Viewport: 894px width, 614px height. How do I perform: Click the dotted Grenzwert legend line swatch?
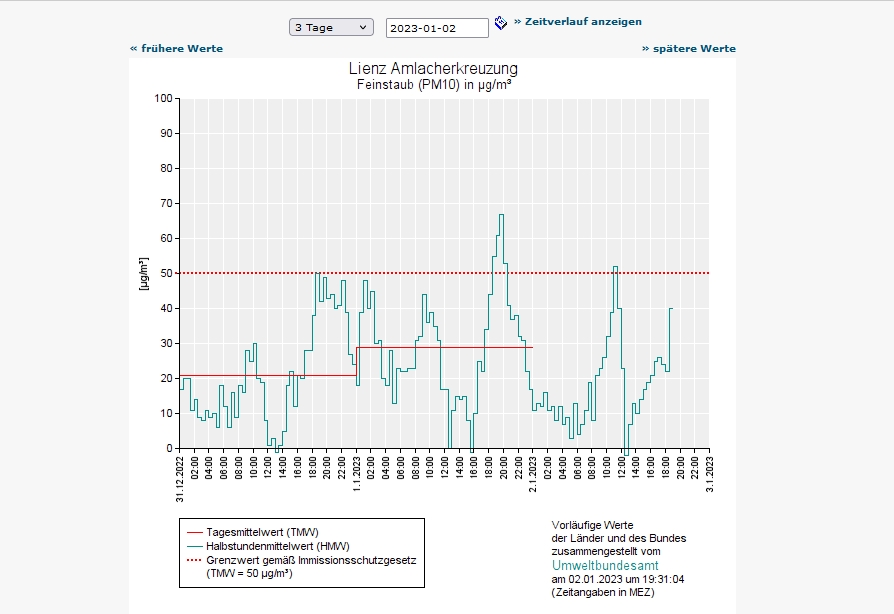(x=192, y=560)
